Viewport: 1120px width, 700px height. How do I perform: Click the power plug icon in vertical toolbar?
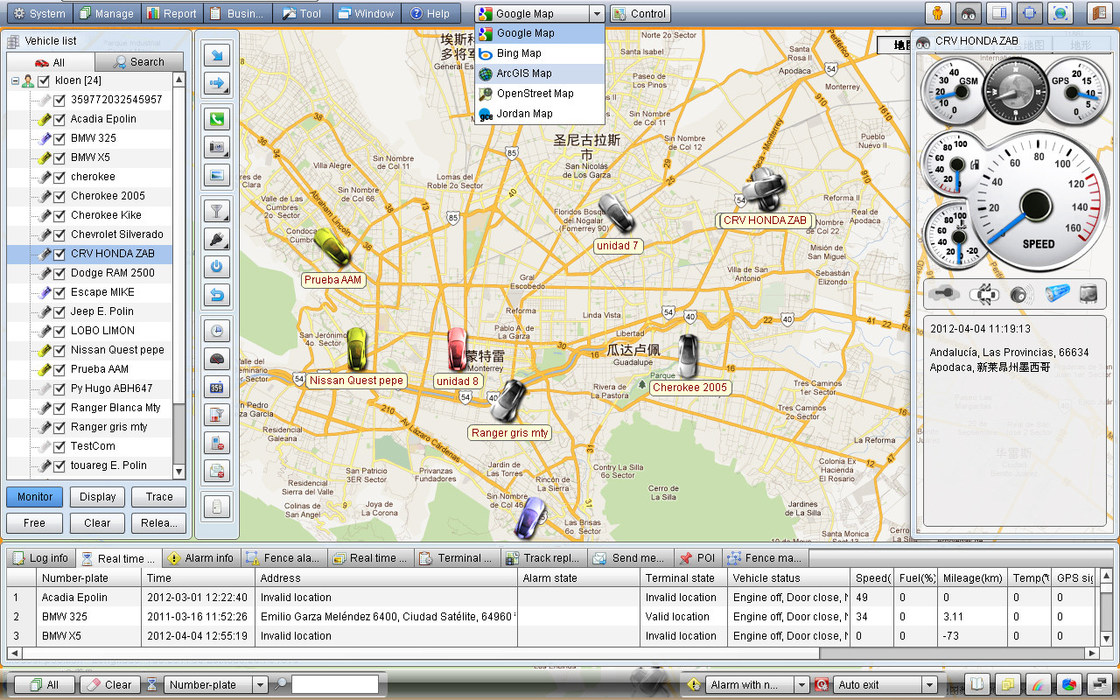tap(217, 239)
